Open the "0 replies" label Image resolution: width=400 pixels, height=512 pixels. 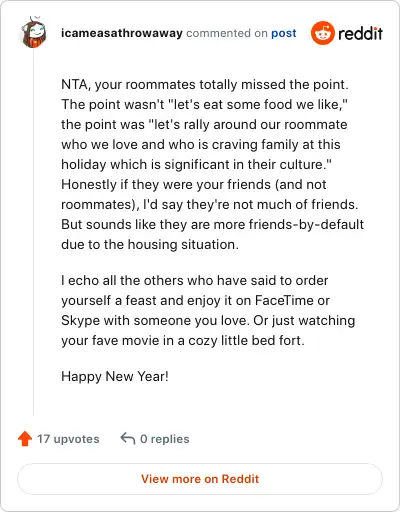tap(165, 439)
